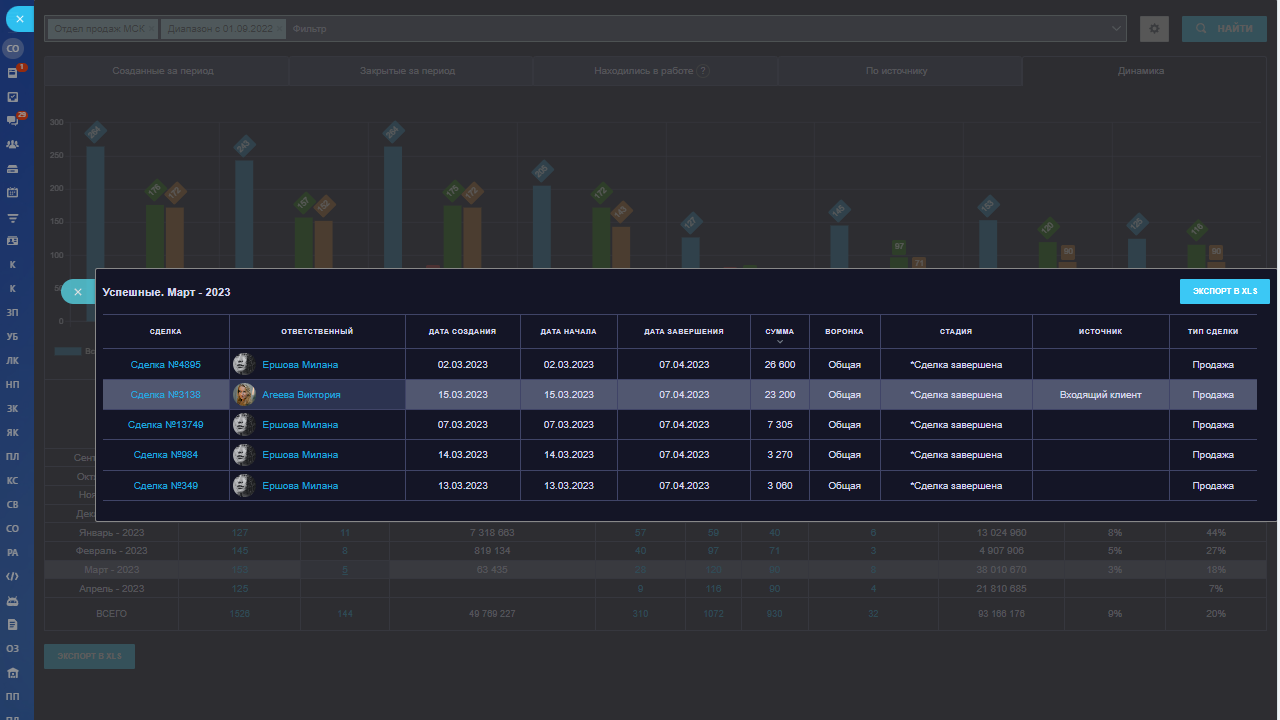Image resolution: width=1280 pixels, height=720 pixels.
Task: Toggle sort arrow under Сумма column
Action: click(x=779, y=342)
